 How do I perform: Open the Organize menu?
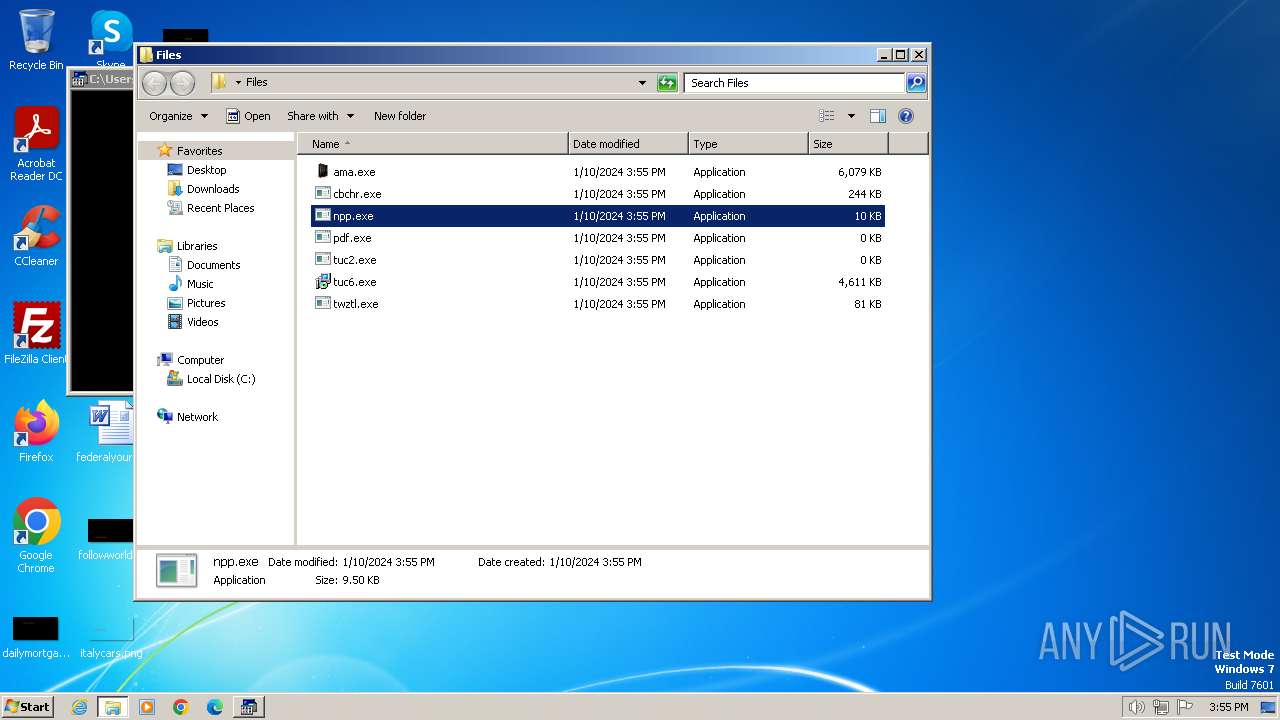tap(178, 116)
